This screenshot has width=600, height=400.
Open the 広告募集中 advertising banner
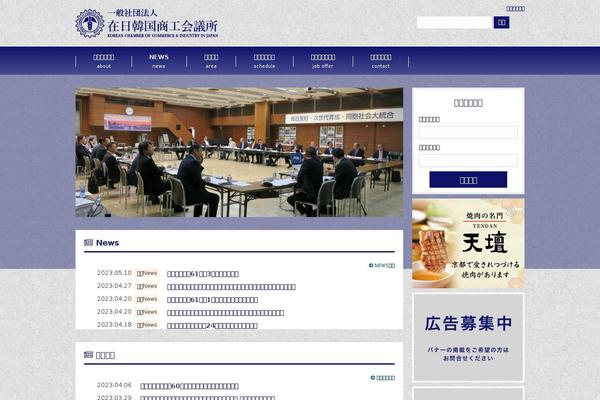point(468,337)
